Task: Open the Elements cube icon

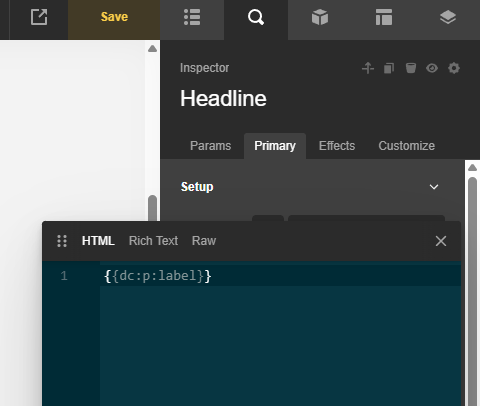Action: (x=320, y=17)
